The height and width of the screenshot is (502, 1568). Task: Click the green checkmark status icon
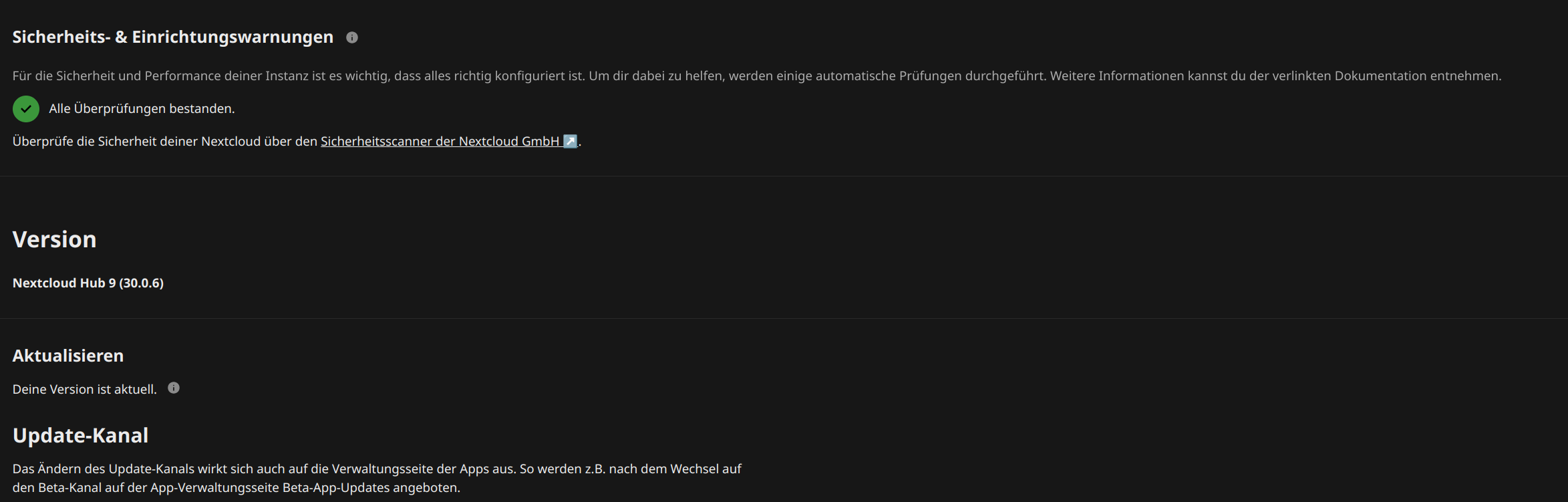pos(26,108)
